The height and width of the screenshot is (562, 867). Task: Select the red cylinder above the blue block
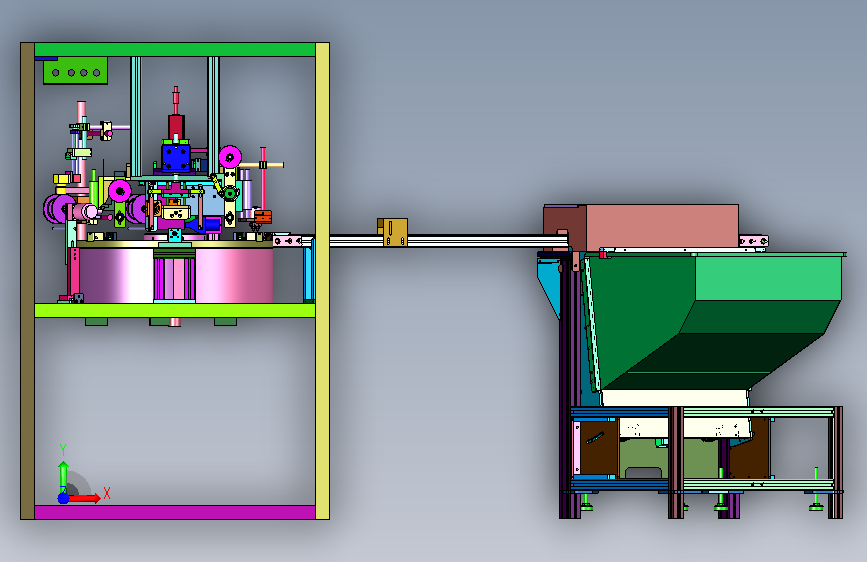(x=176, y=126)
